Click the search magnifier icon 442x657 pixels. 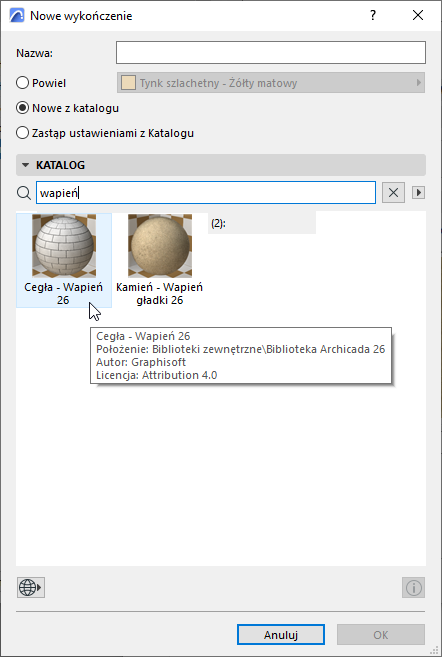pos(24,193)
